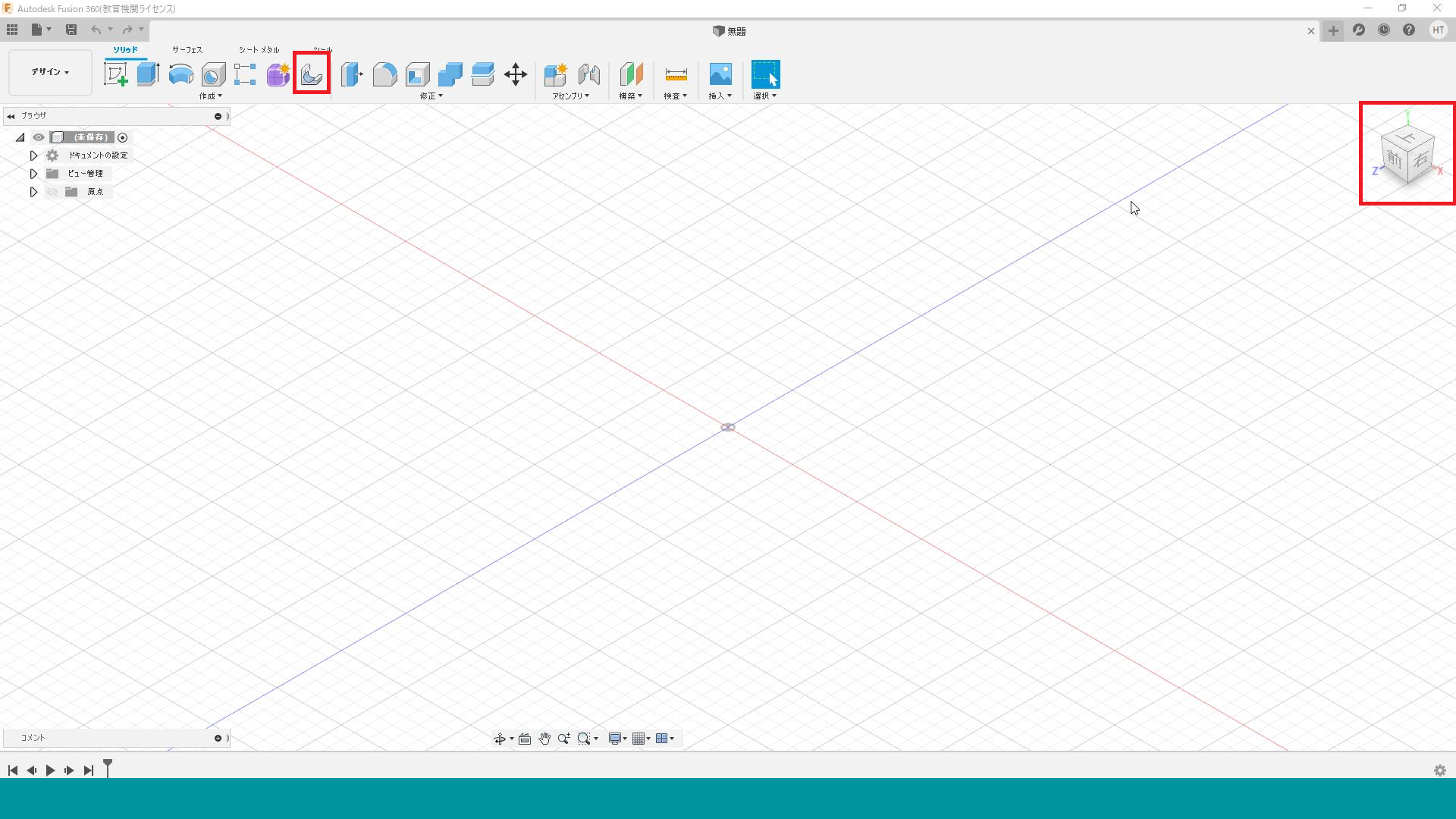Viewport: 1456px width, 819px height.
Task: Add a new design tab
Action: pyautogui.click(x=1333, y=31)
